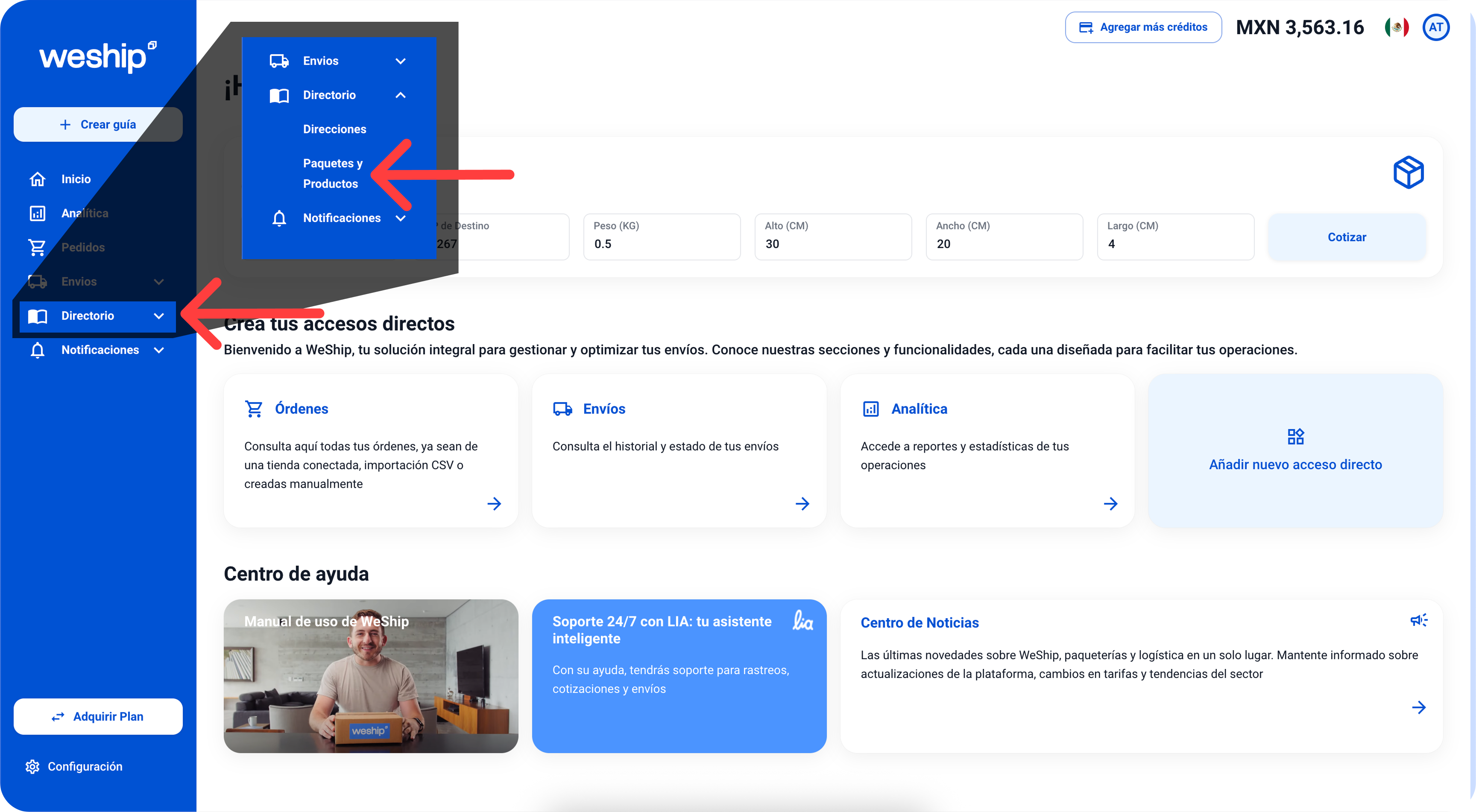Collapse Directorio chevron in zoomed menu
Image resolution: width=1476 pixels, height=812 pixels.
(x=401, y=95)
